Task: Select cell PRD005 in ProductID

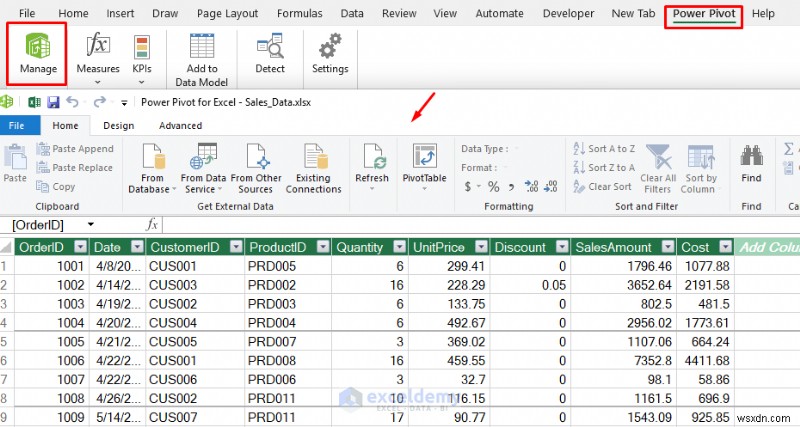Action: click(288, 266)
